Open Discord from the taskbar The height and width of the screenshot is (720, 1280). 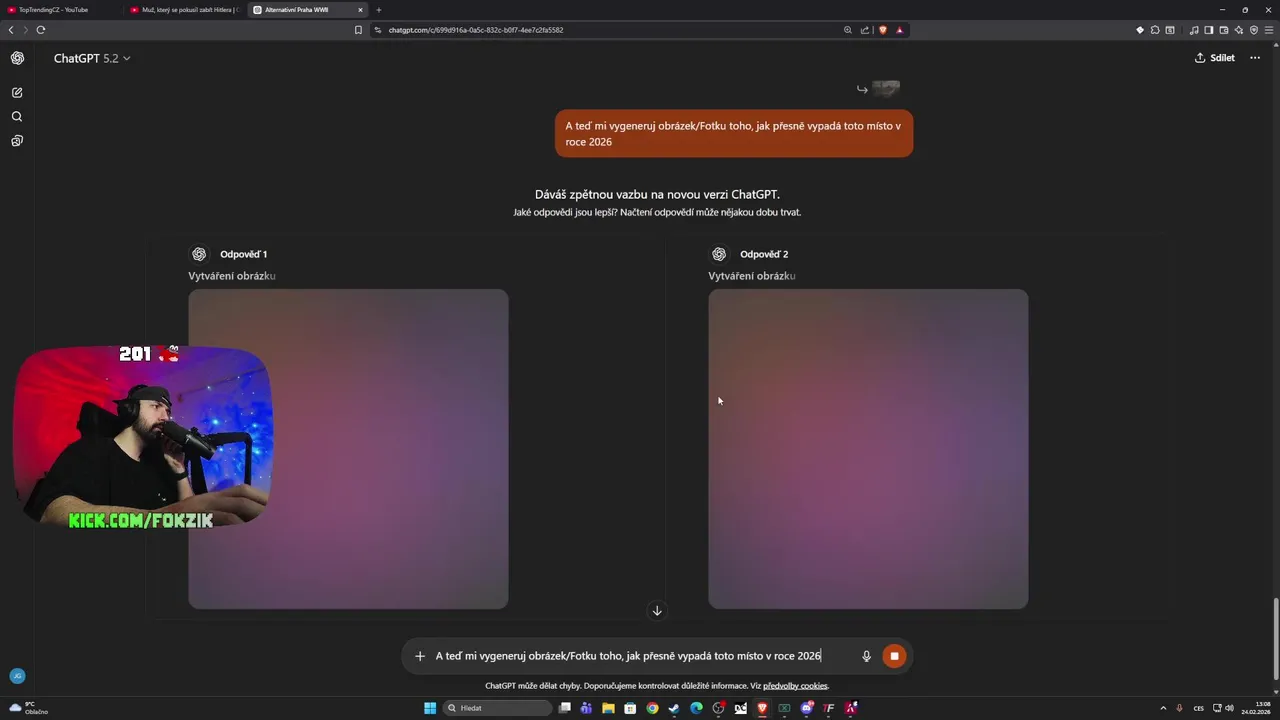807,708
